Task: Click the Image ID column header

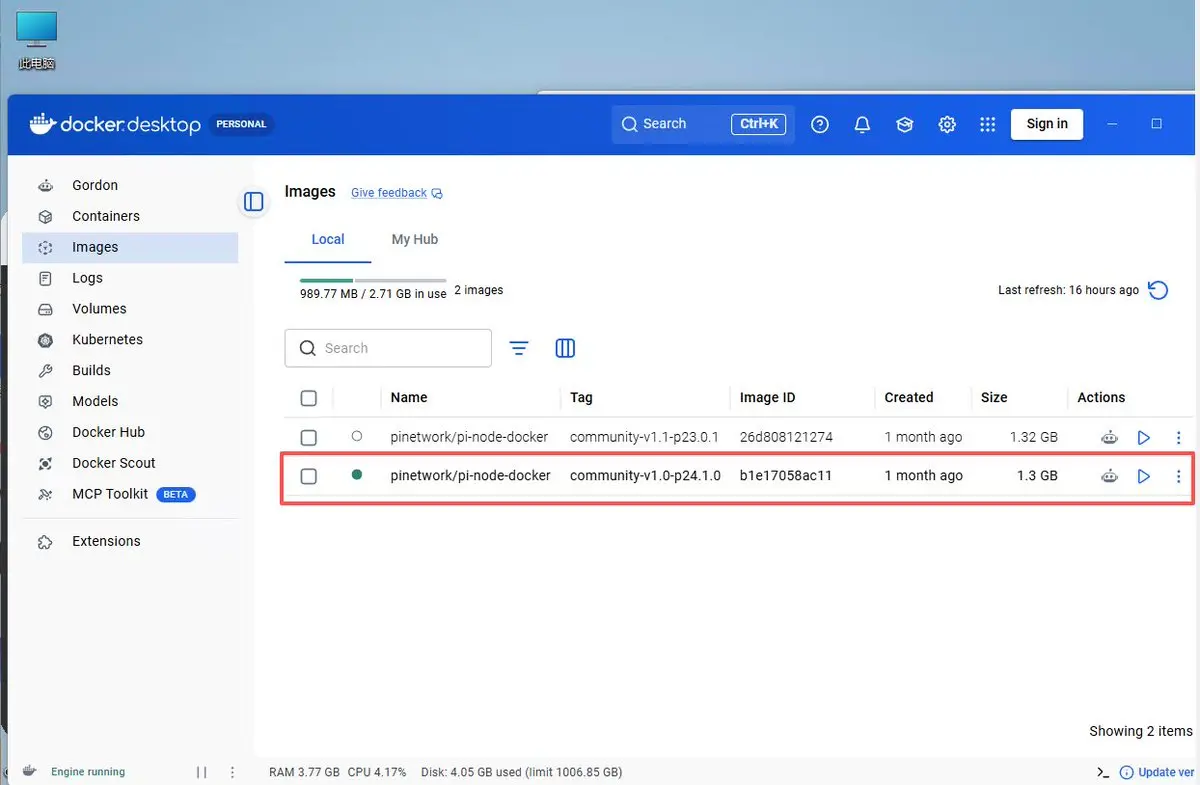Action: coord(767,397)
